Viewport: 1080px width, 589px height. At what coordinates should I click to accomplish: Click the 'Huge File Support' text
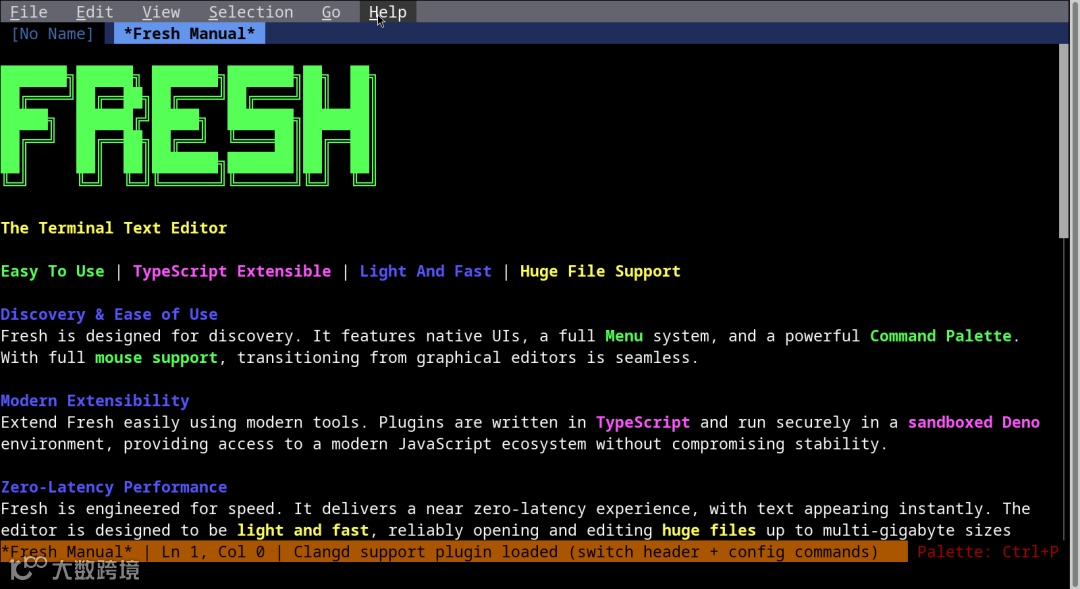[x=600, y=271]
